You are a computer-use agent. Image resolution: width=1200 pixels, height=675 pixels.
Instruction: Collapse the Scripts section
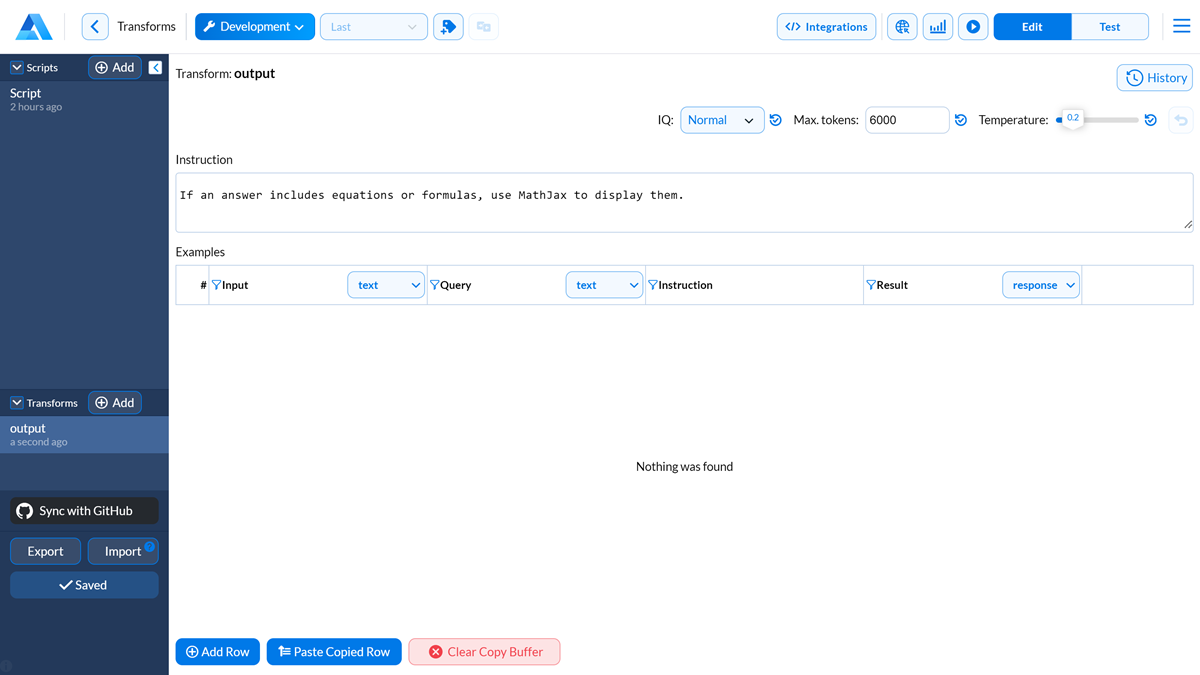tap(17, 68)
